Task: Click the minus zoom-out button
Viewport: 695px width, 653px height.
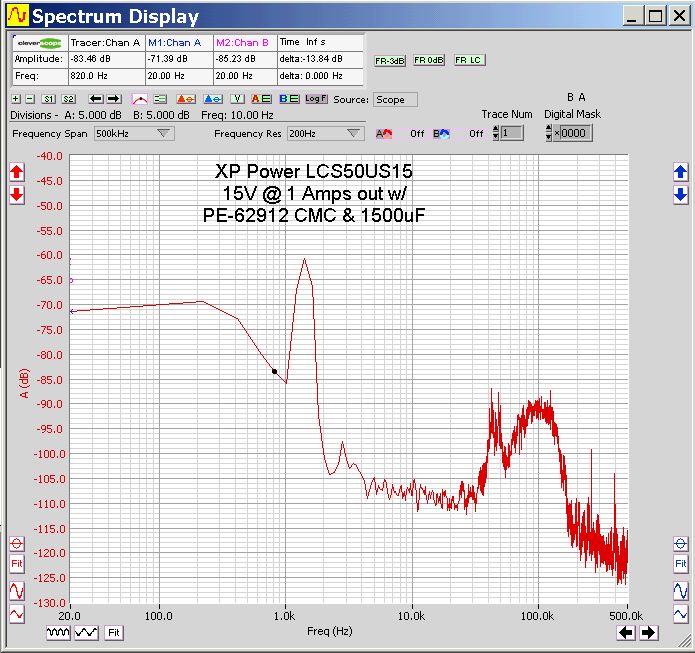Action: pos(30,99)
